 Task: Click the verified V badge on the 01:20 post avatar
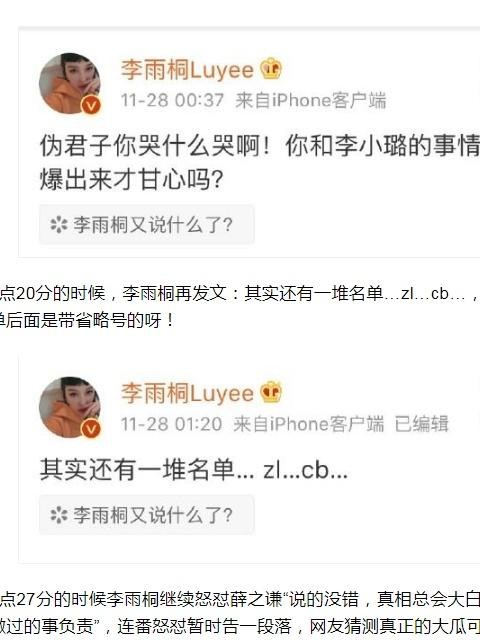tap(91, 429)
